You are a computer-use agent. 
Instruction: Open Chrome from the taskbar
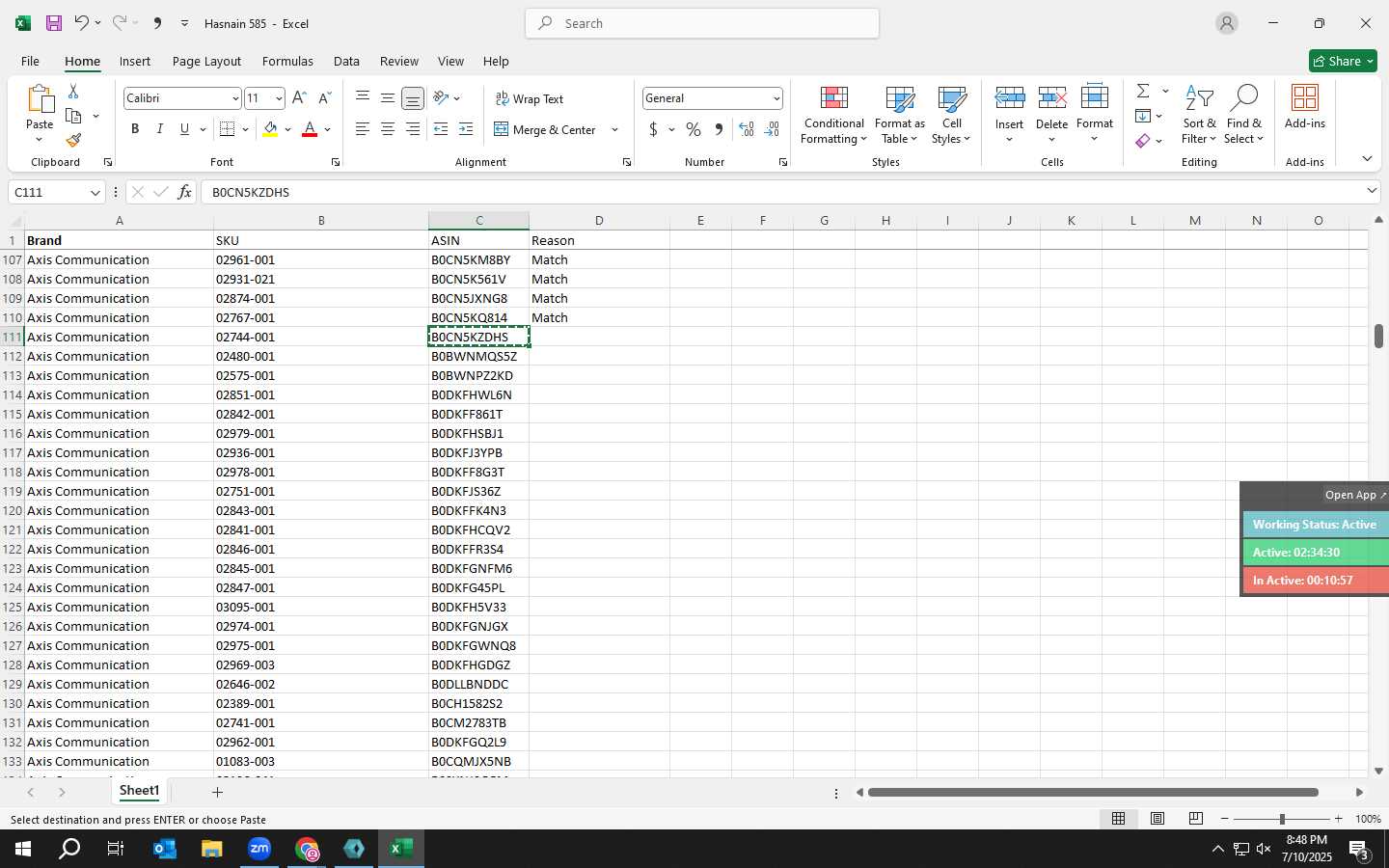point(307,849)
